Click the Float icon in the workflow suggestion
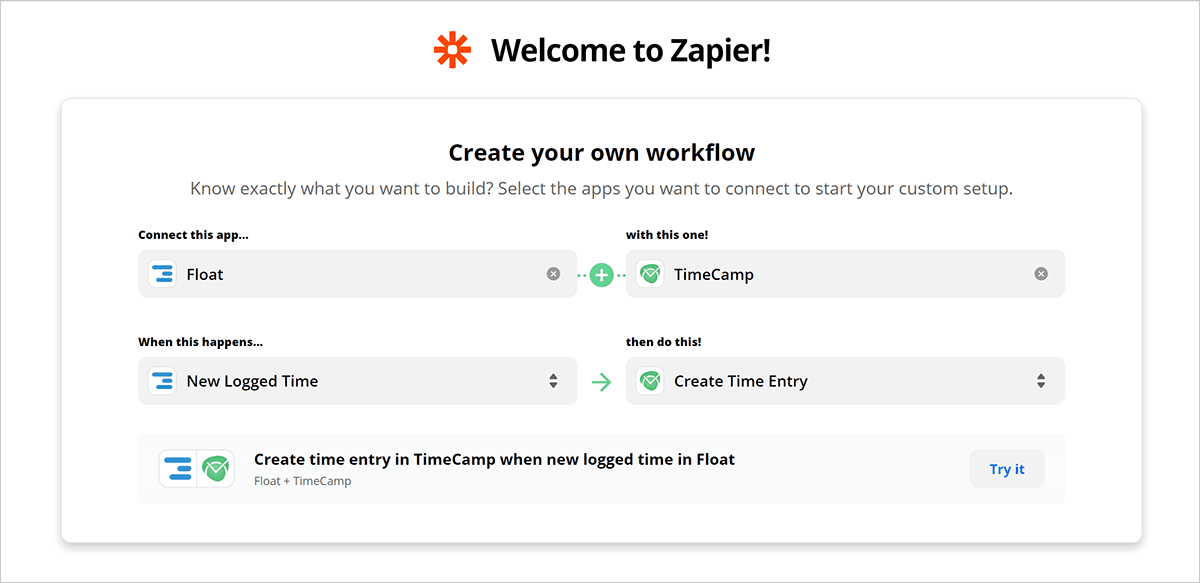Screen dimensions: 1200x583 pyautogui.click(x=178, y=468)
